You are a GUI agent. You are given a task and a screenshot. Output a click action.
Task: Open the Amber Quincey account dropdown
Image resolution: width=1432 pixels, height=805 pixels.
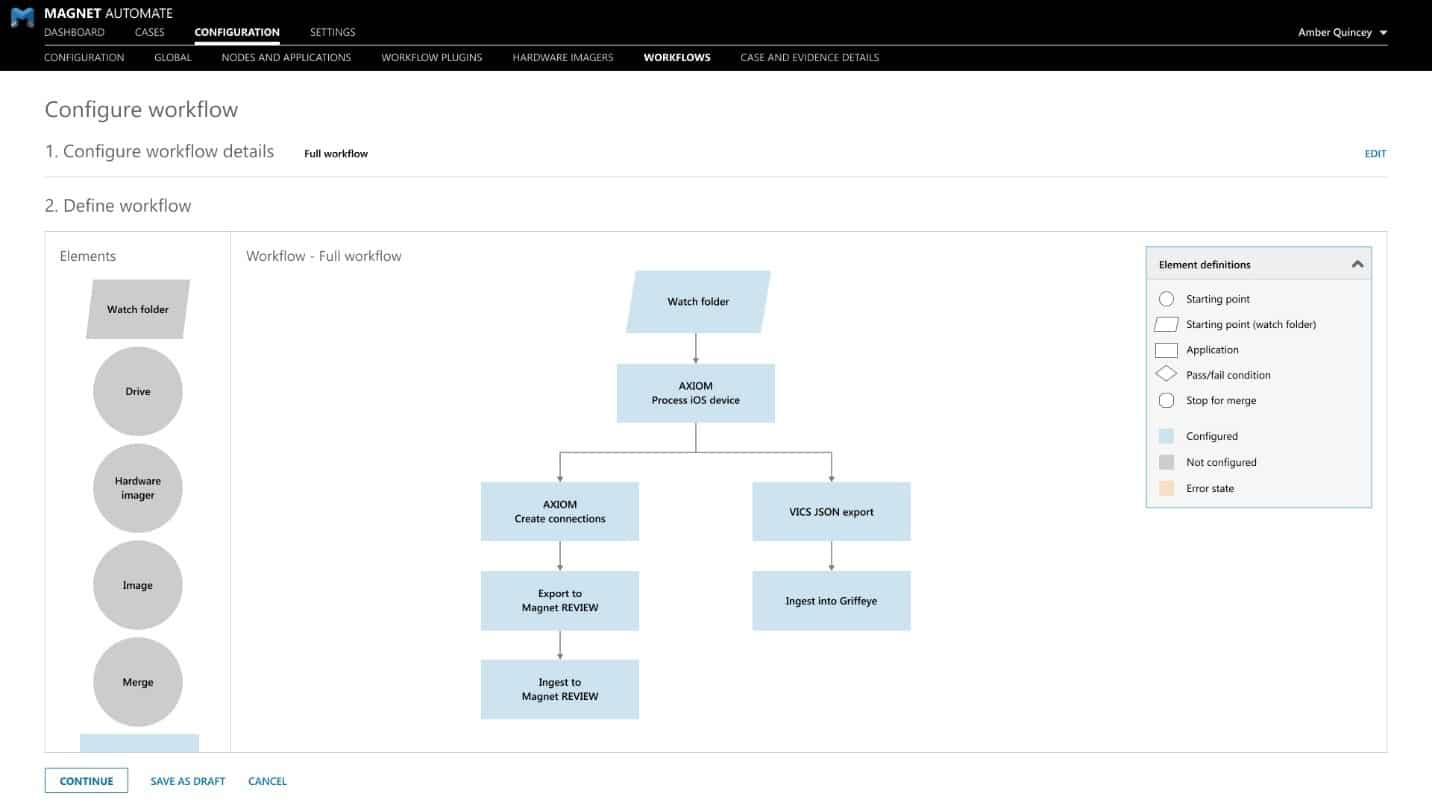pos(1341,31)
